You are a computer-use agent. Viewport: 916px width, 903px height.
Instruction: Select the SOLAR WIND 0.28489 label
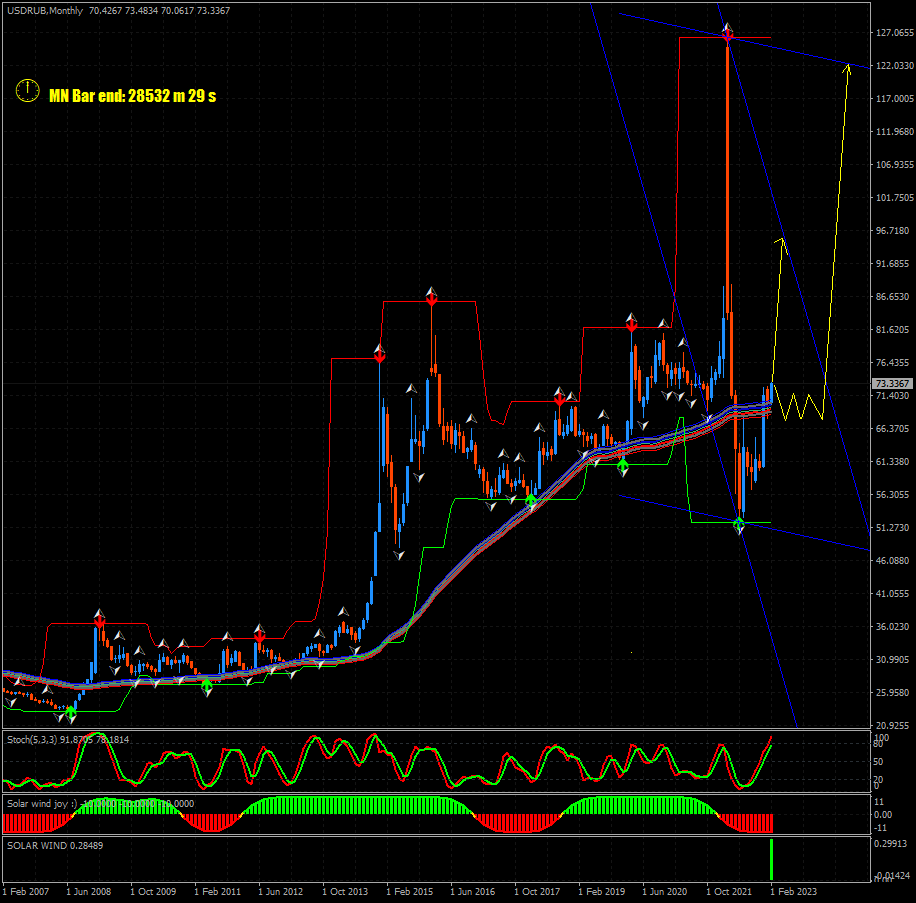coord(55,845)
